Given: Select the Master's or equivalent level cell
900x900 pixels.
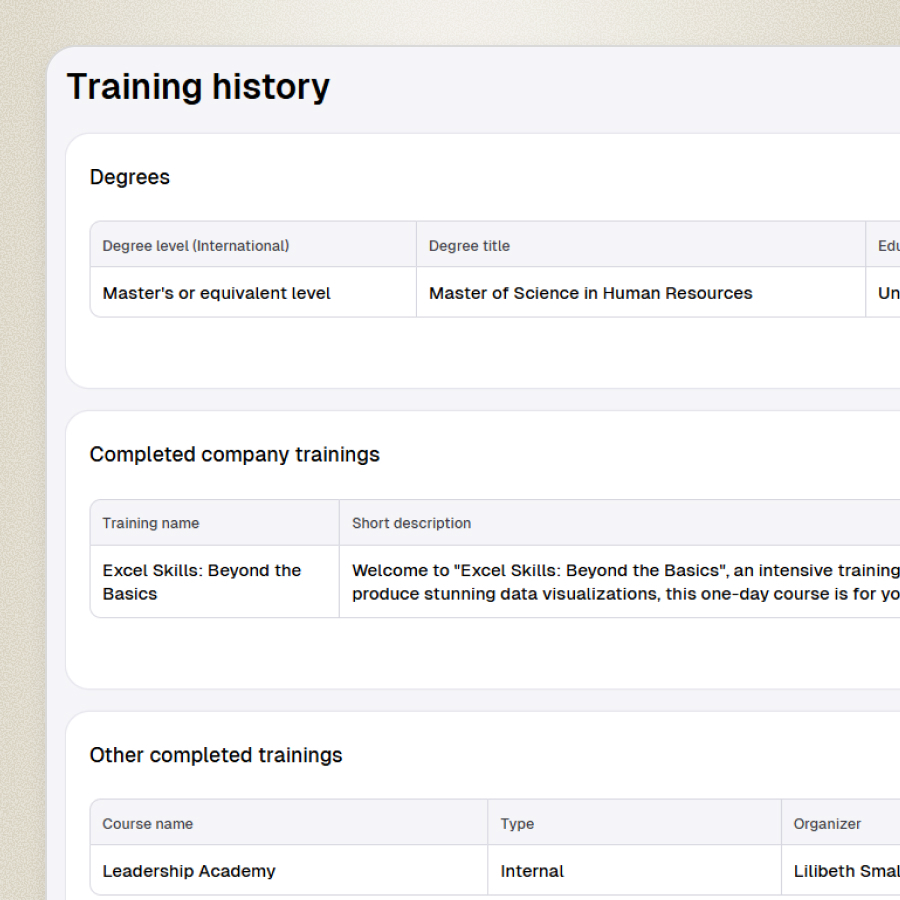Looking at the screenshot, I should (217, 293).
